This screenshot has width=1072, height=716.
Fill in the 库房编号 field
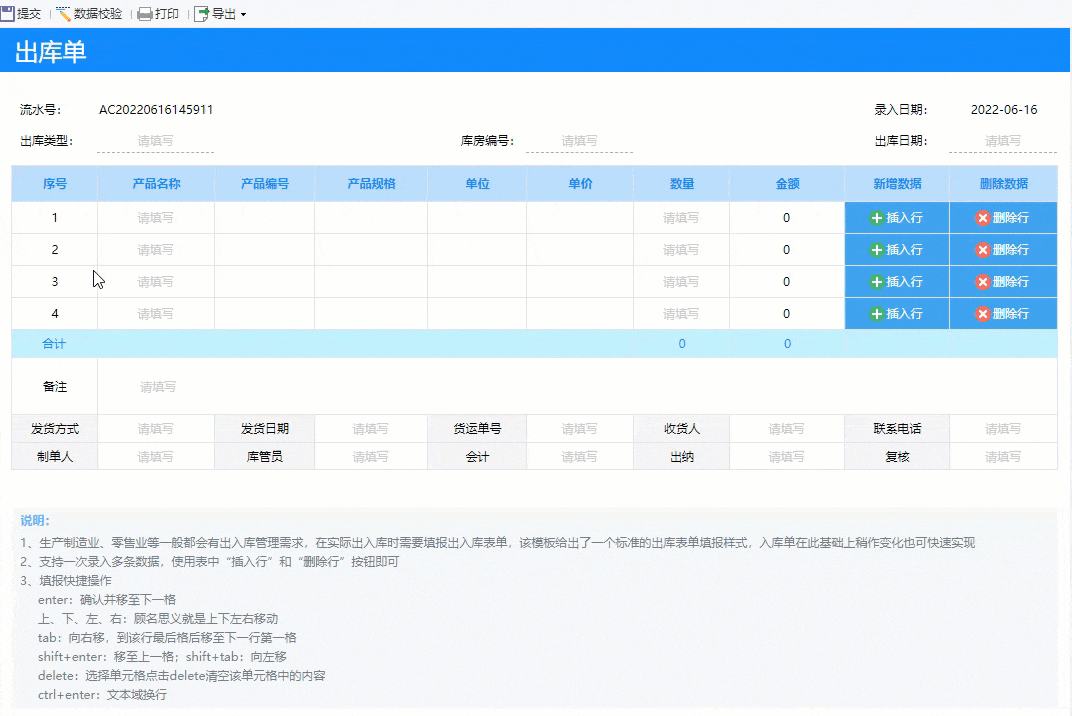click(x=579, y=141)
